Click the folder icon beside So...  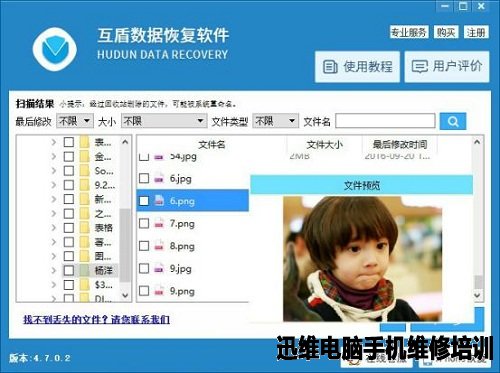(85, 171)
